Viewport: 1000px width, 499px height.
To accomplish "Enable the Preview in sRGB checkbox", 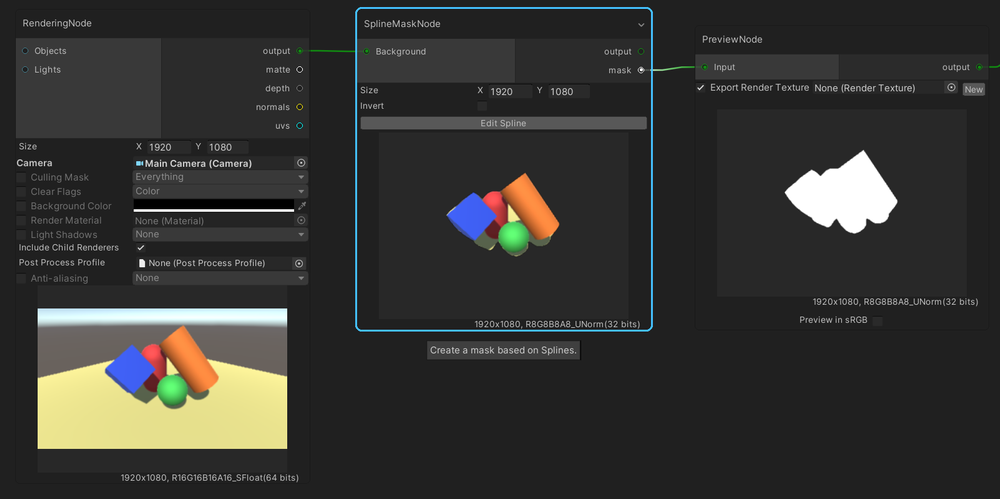I will [x=877, y=321].
